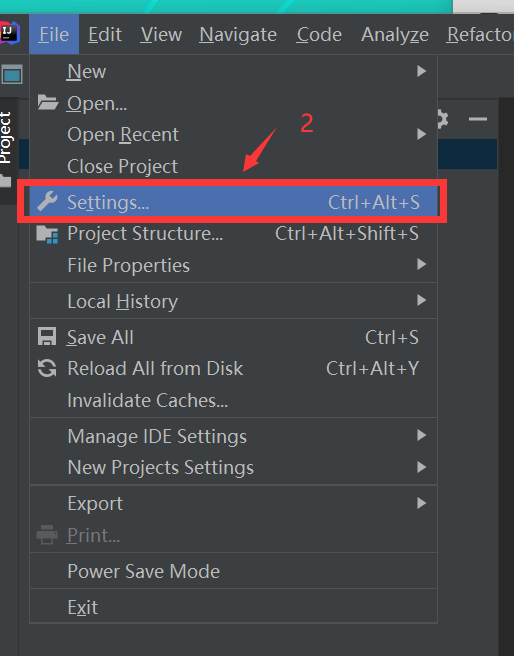This screenshot has width=514, height=656.
Task: Click the Reload All from Disk arrows icon
Action: point(47,368)
